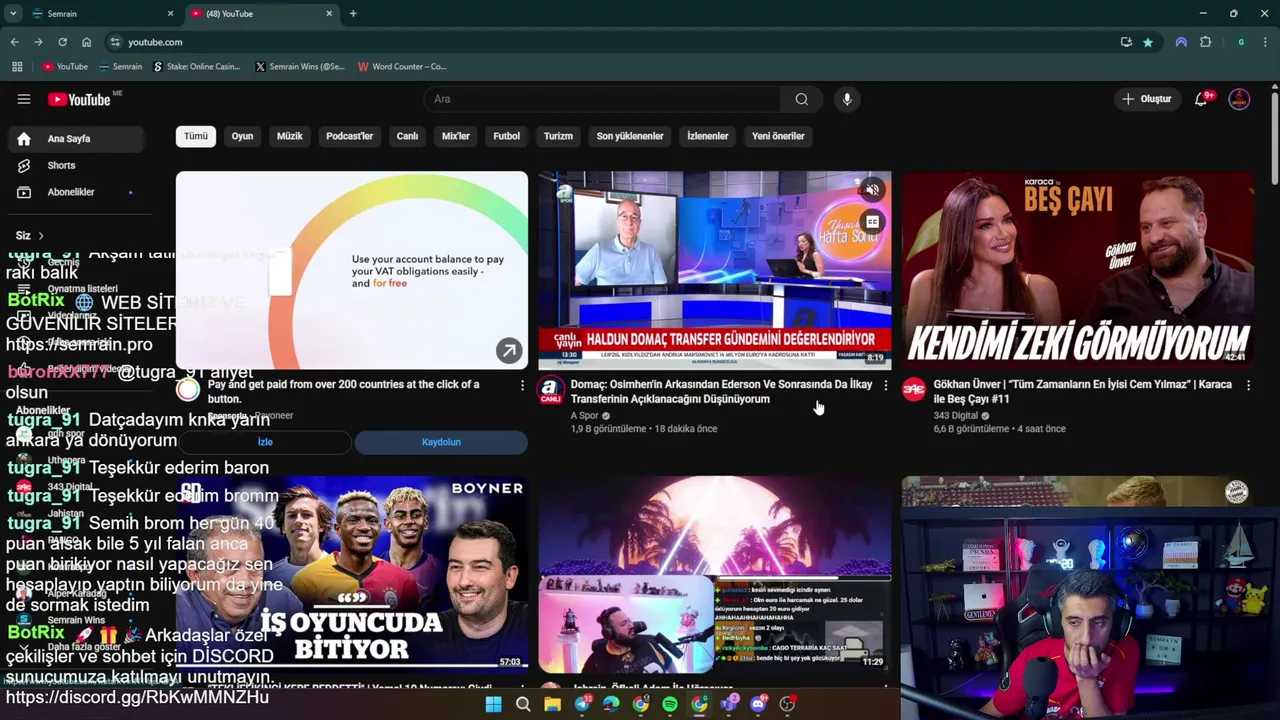Select the Müzik filter chip
The width and height of the screenshot is (1280, 720).
pos(290,136)
